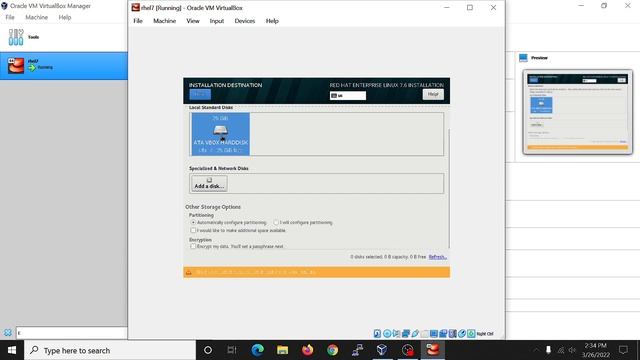This screenshot has height=360, width=640.
Task: Click the hard disk activity status icon
Action: click(377, 333)
